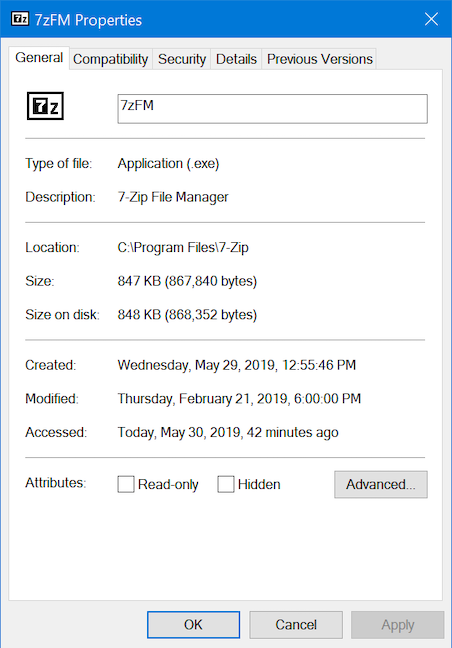
Task: Click the 'Location:' label
Action: tap(52, 248)
